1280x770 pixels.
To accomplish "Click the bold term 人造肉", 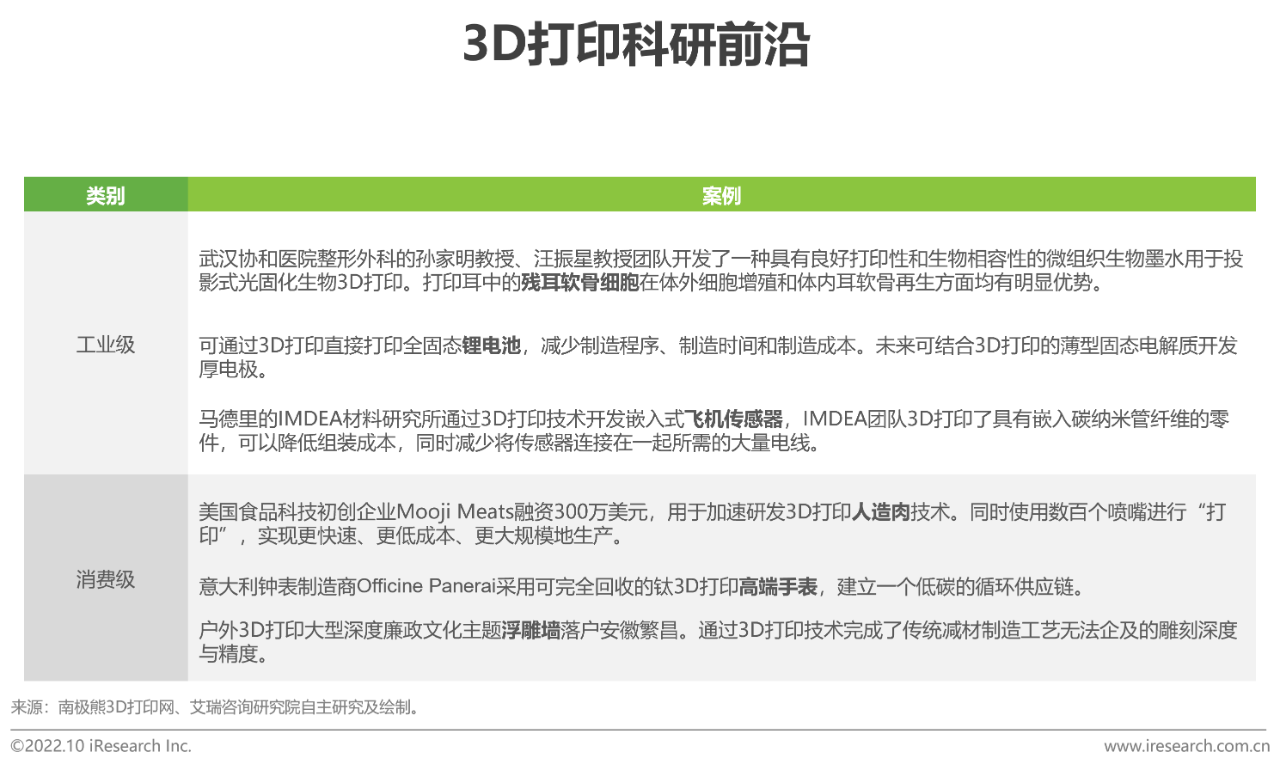I will coord(881,513).
